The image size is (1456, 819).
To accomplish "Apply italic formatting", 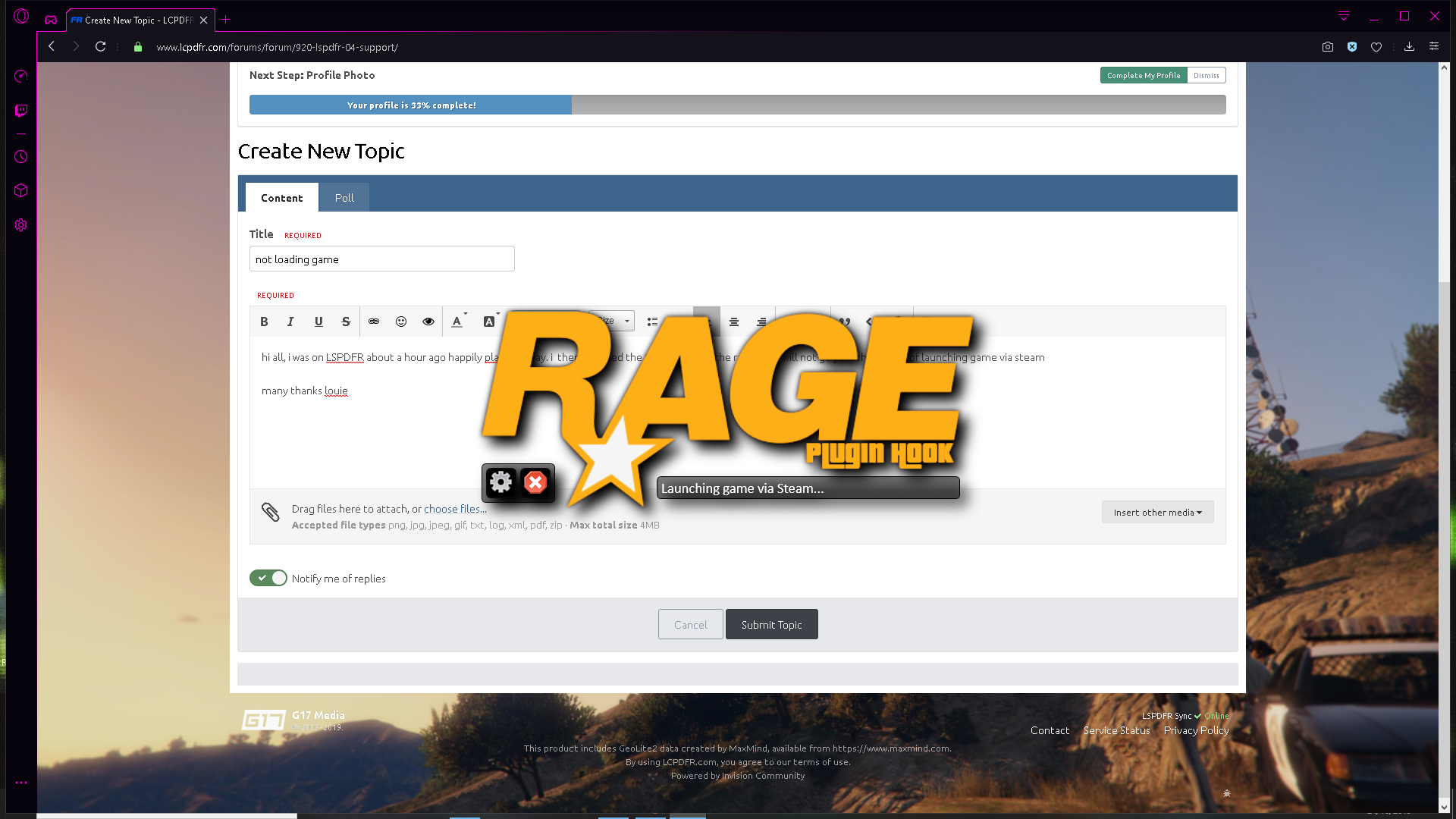I will click(290, 322).
